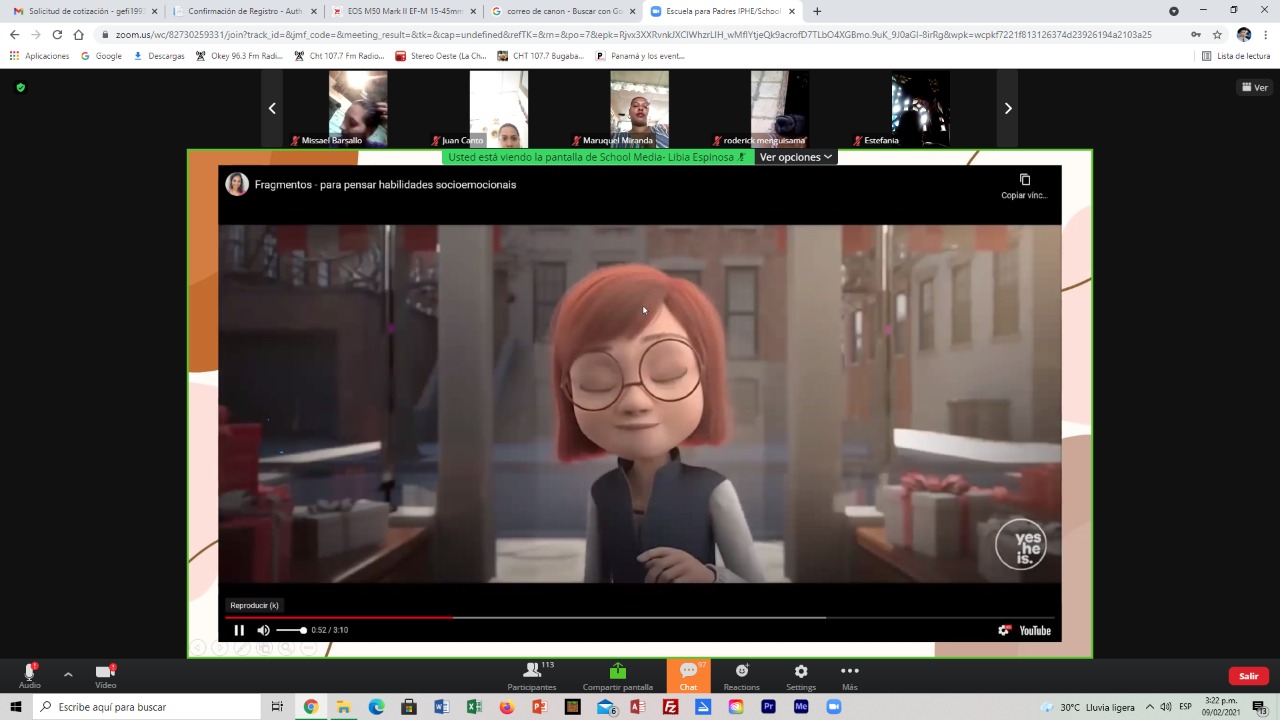
Task: Launch FileZilla from the taskbar
Action: 670,707
